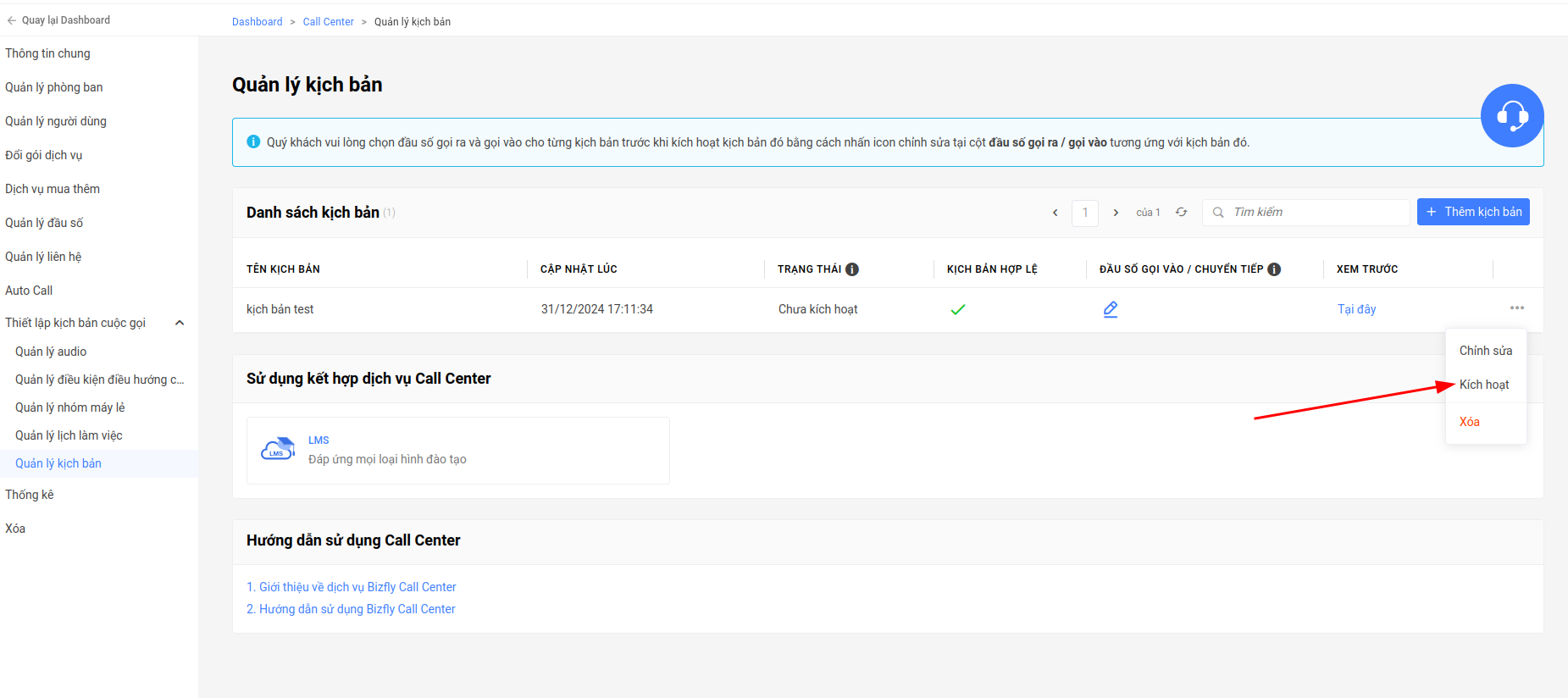Viewport: 1568px width, 698px height.
Task: Click the Chưa kích hoạt status
Action: click(x=818, y=309)
